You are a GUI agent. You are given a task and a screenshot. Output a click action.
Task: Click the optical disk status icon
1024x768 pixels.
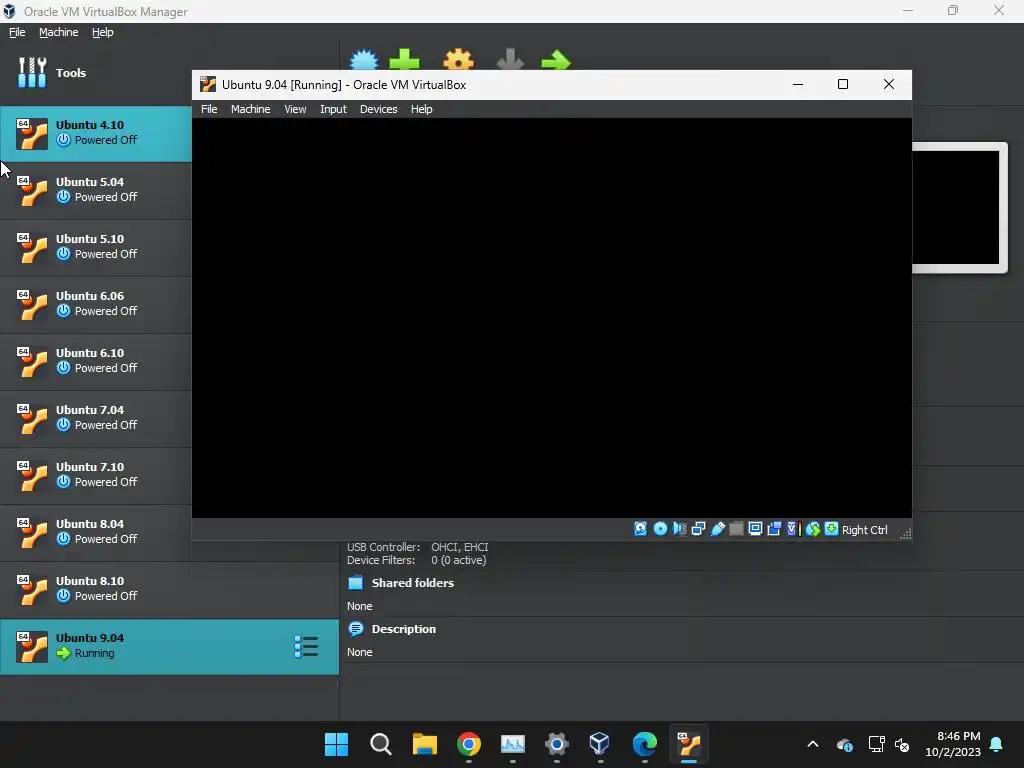click(x=660, y=529)
